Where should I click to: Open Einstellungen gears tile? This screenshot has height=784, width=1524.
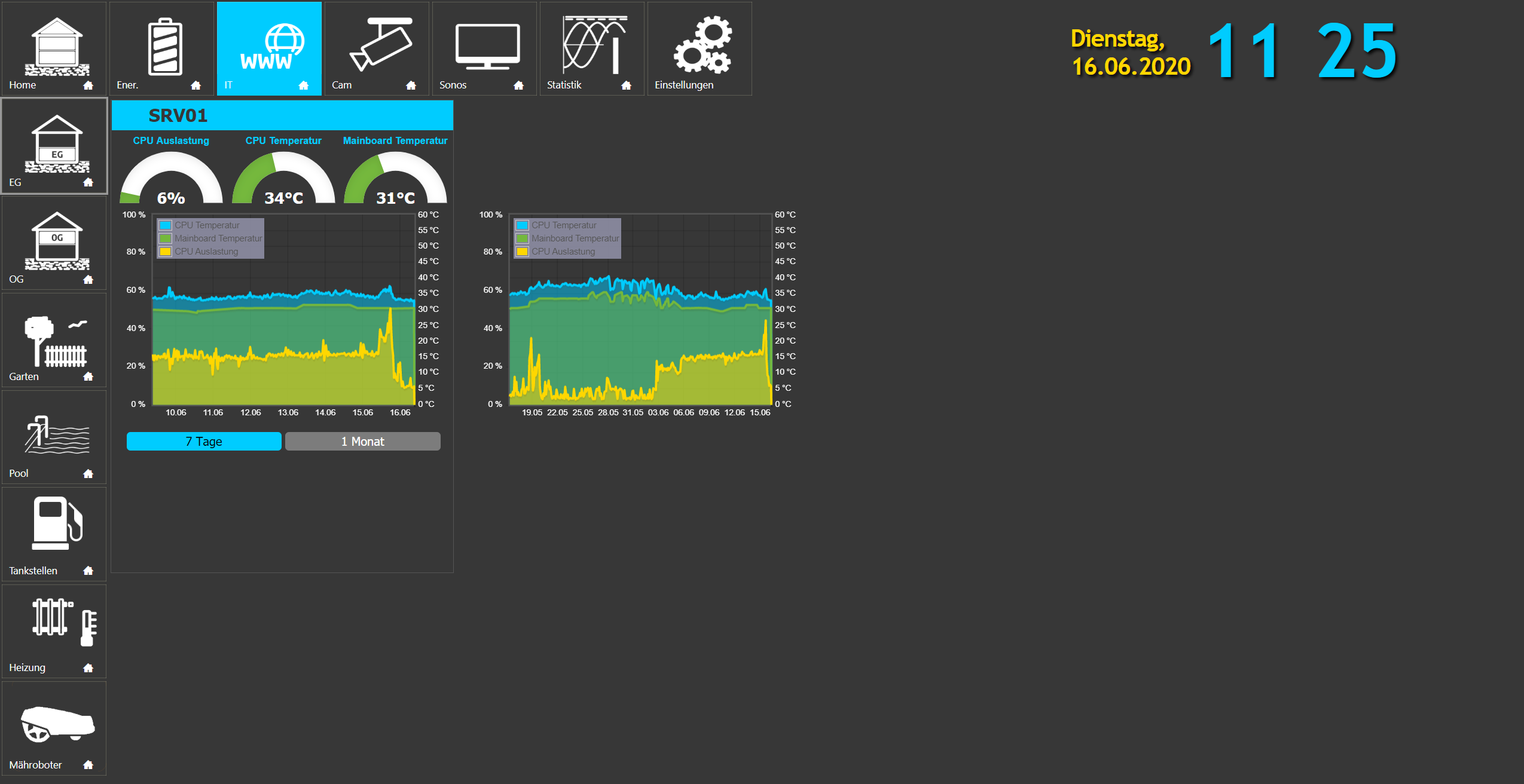click(x=700, y=49)
